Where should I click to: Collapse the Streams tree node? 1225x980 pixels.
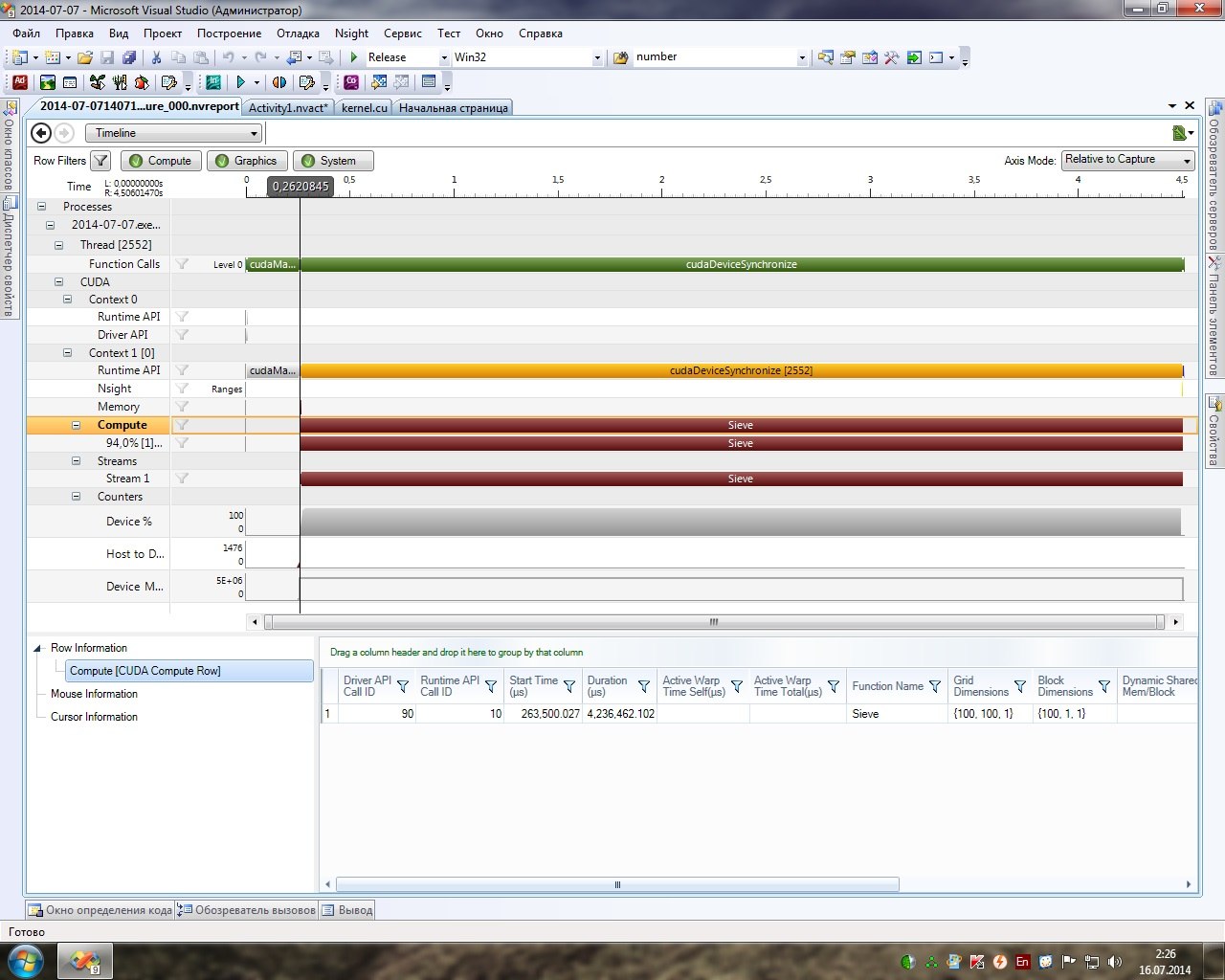coord(76,461)
